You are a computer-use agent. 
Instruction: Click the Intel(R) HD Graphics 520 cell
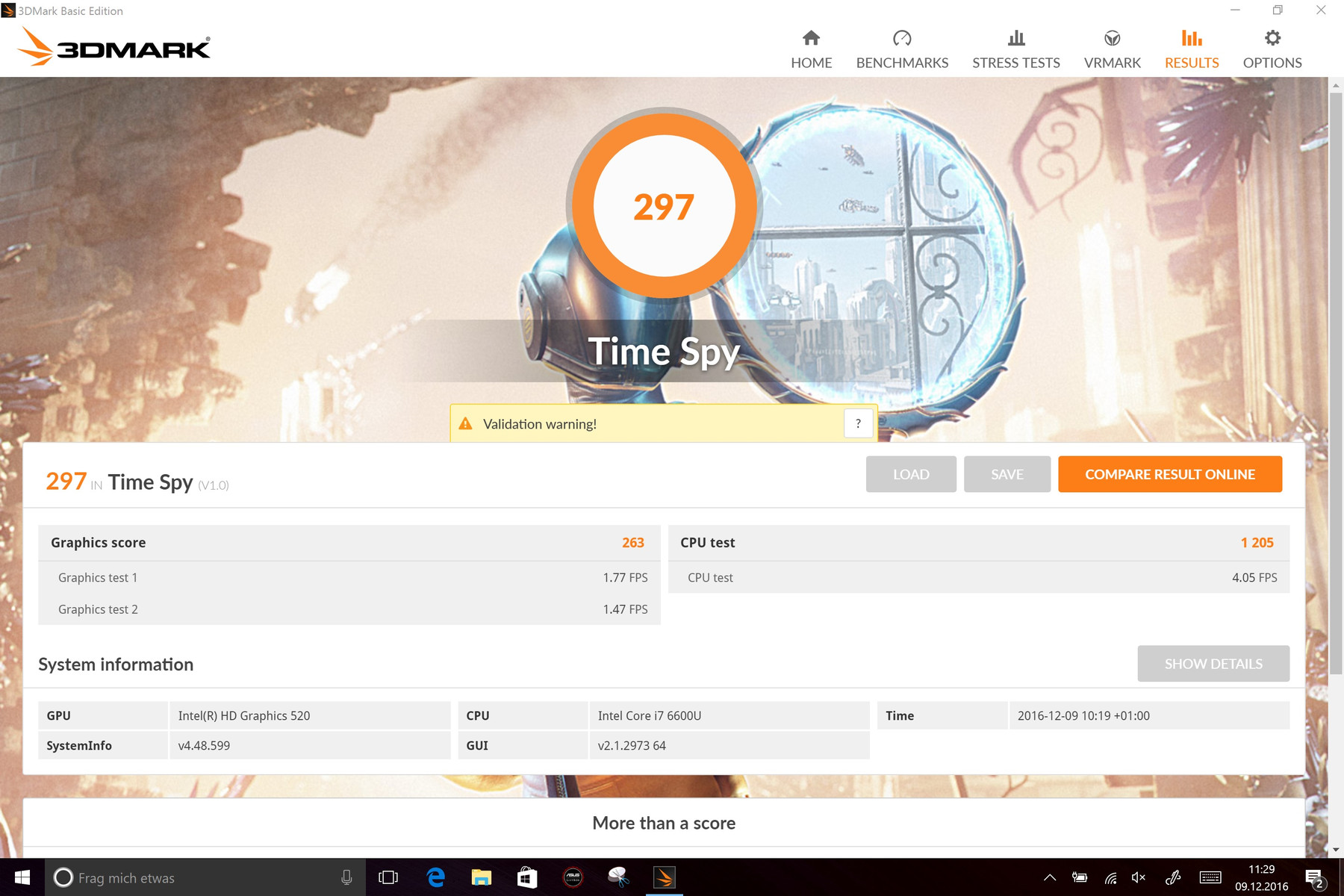pos(310,715)
